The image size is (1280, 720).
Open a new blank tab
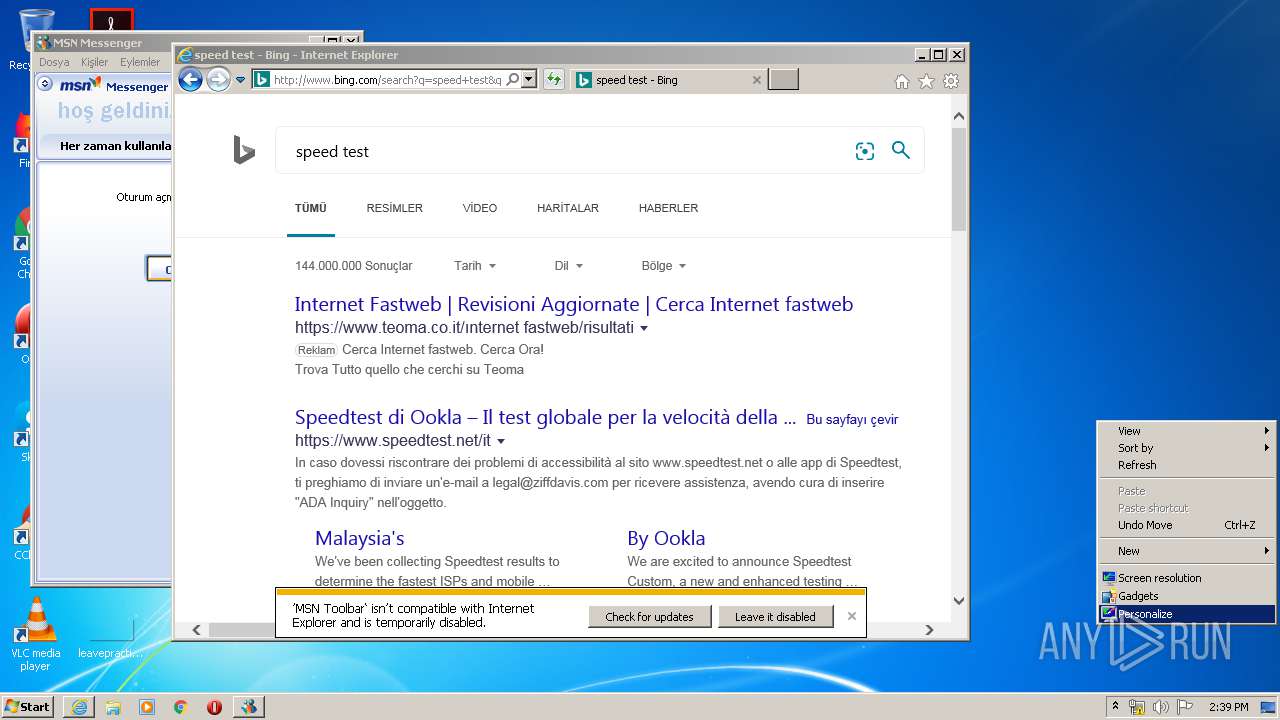point(783,80)
